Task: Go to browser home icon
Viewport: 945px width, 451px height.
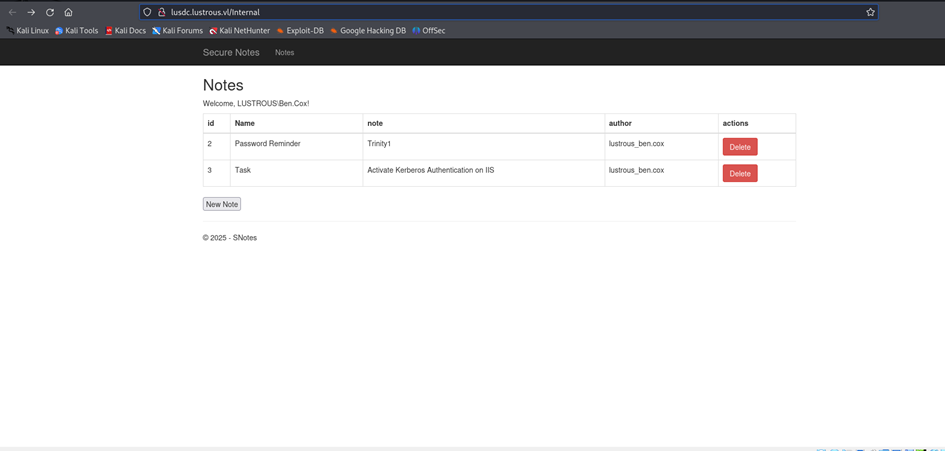Action: click(x=68, y=12)
